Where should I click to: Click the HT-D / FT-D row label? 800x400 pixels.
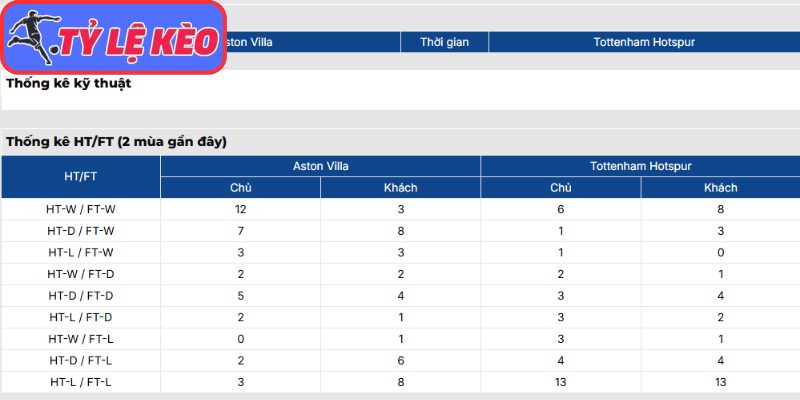pyautogui.click(x=81, y=295)
